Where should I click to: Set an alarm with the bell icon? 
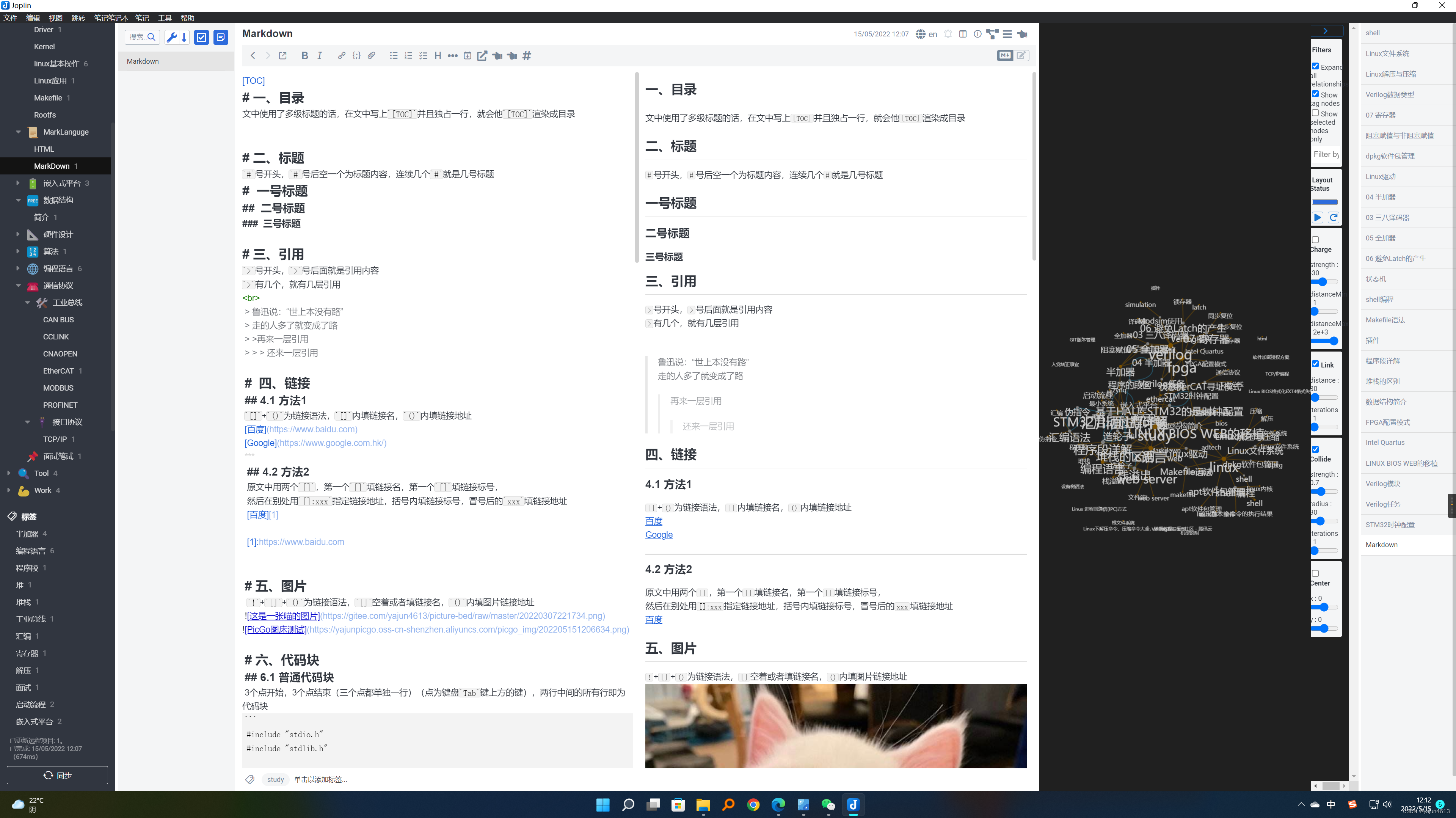pos(948,34)
